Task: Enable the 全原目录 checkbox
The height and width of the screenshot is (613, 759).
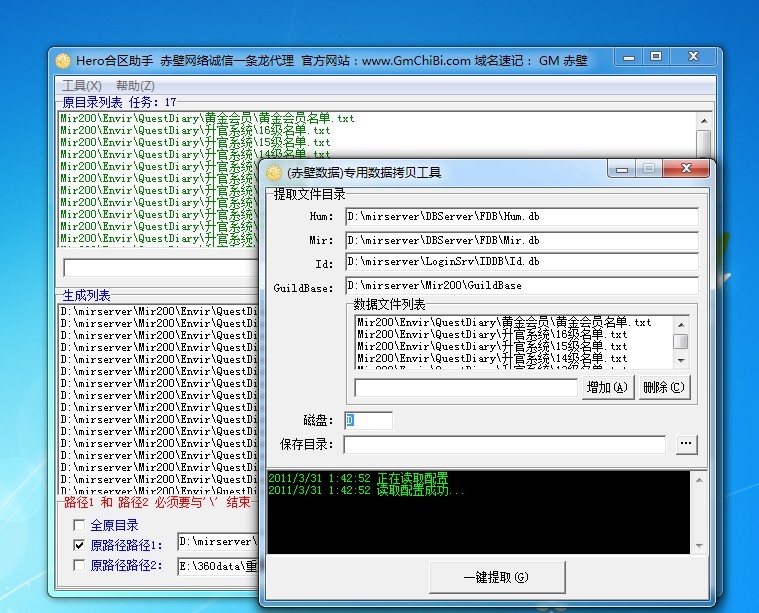Action: 80,525
